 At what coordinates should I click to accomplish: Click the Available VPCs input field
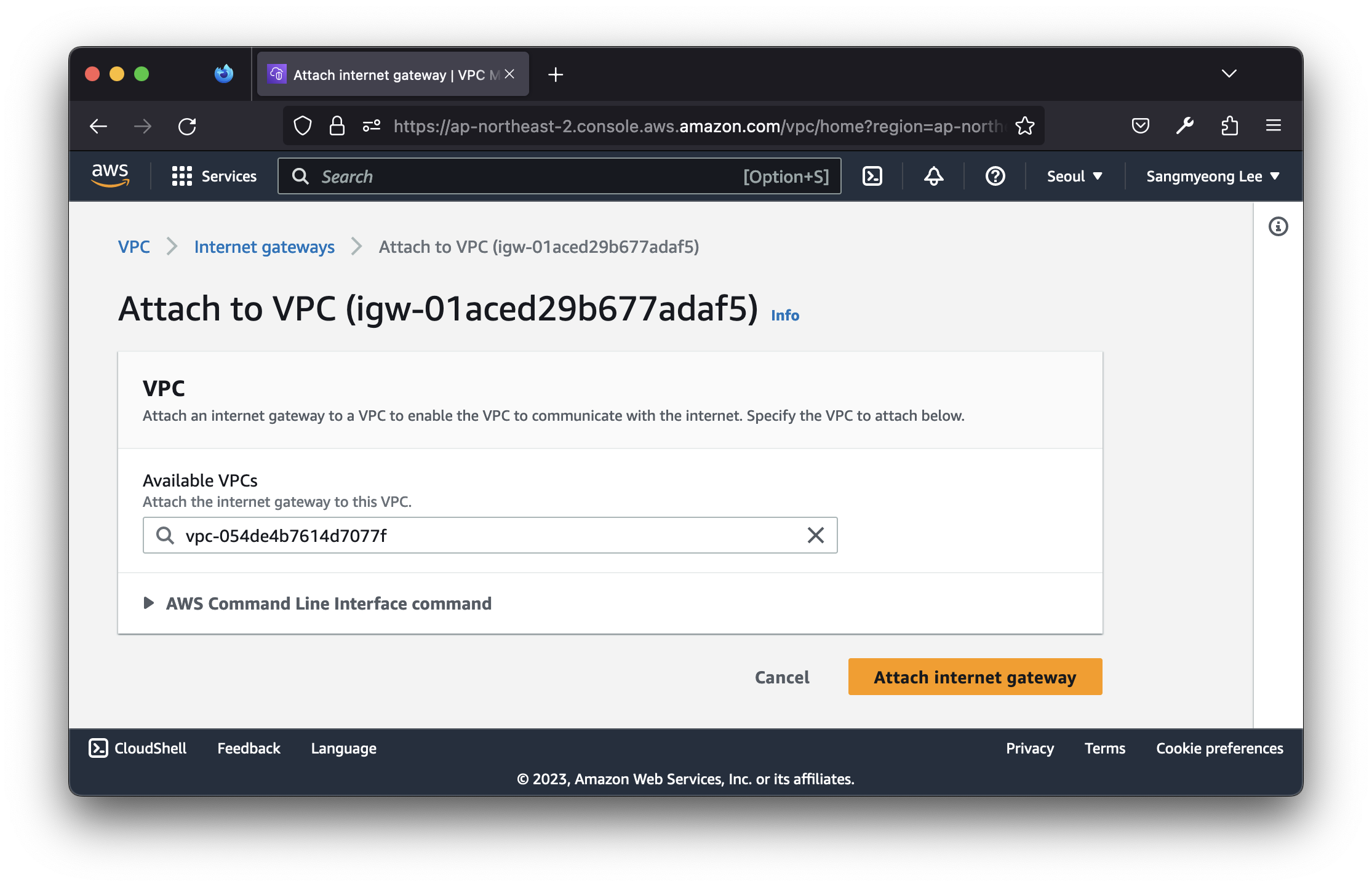[x=490, y=535]
